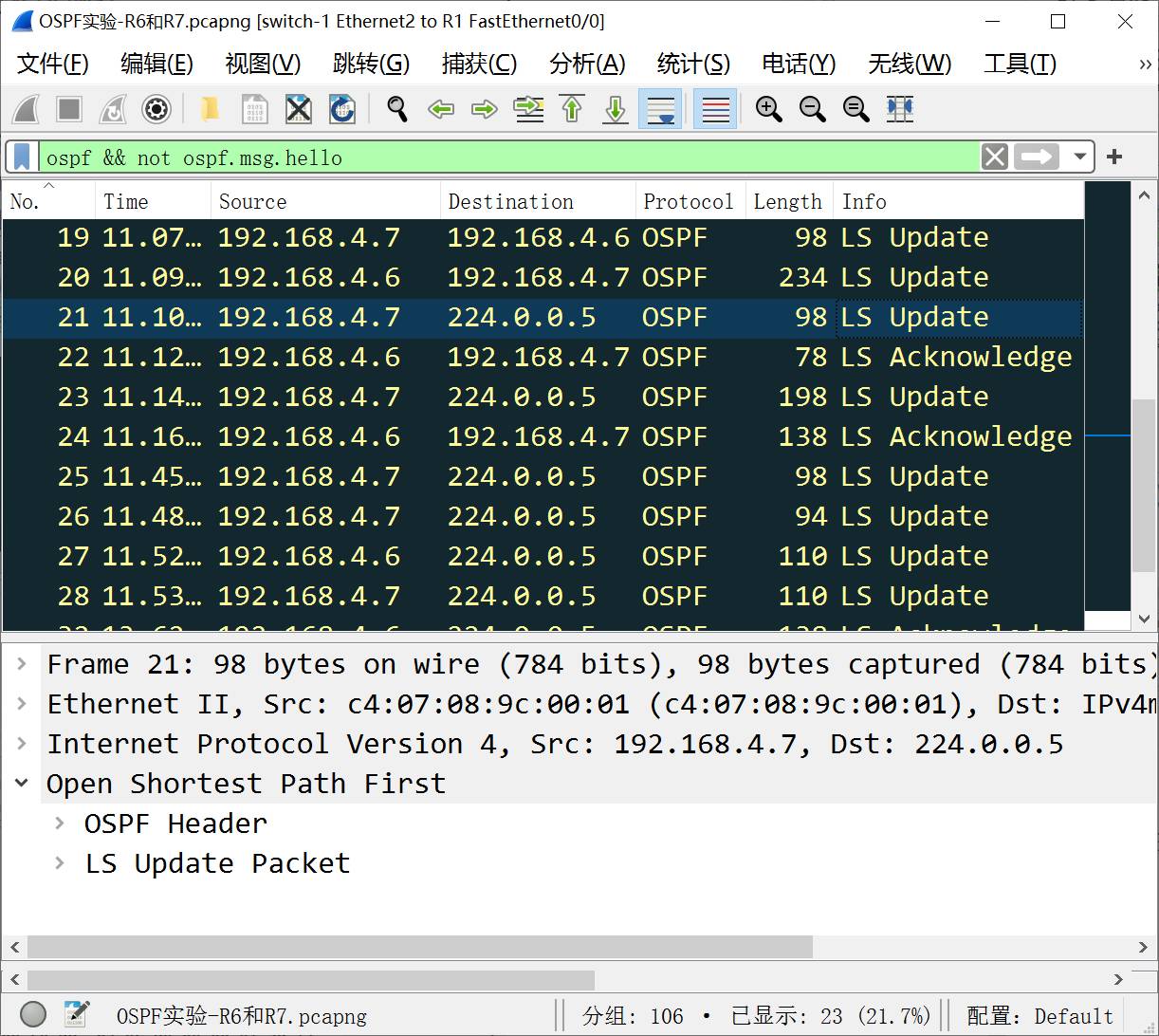Click the resize columns icon

[x=899, y=109]
